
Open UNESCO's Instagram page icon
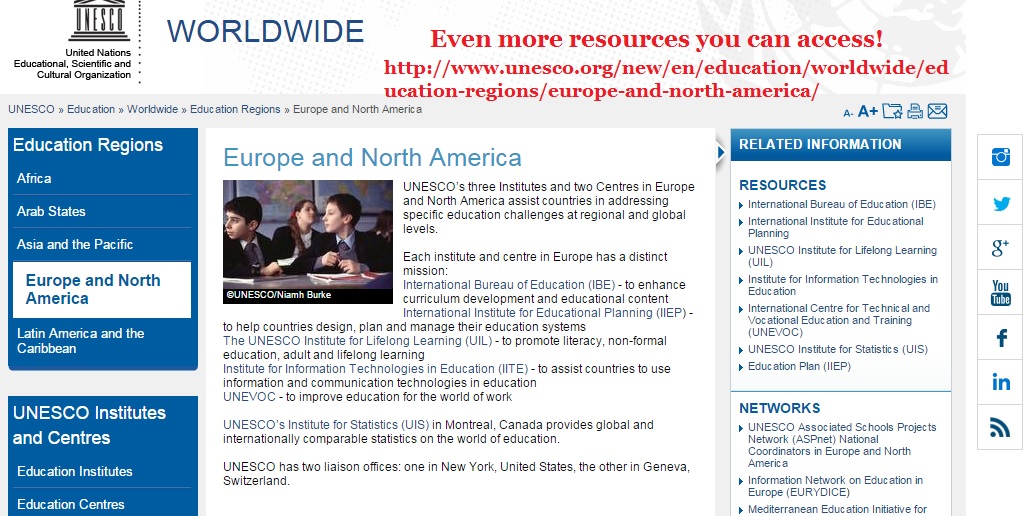(1000, 157)
